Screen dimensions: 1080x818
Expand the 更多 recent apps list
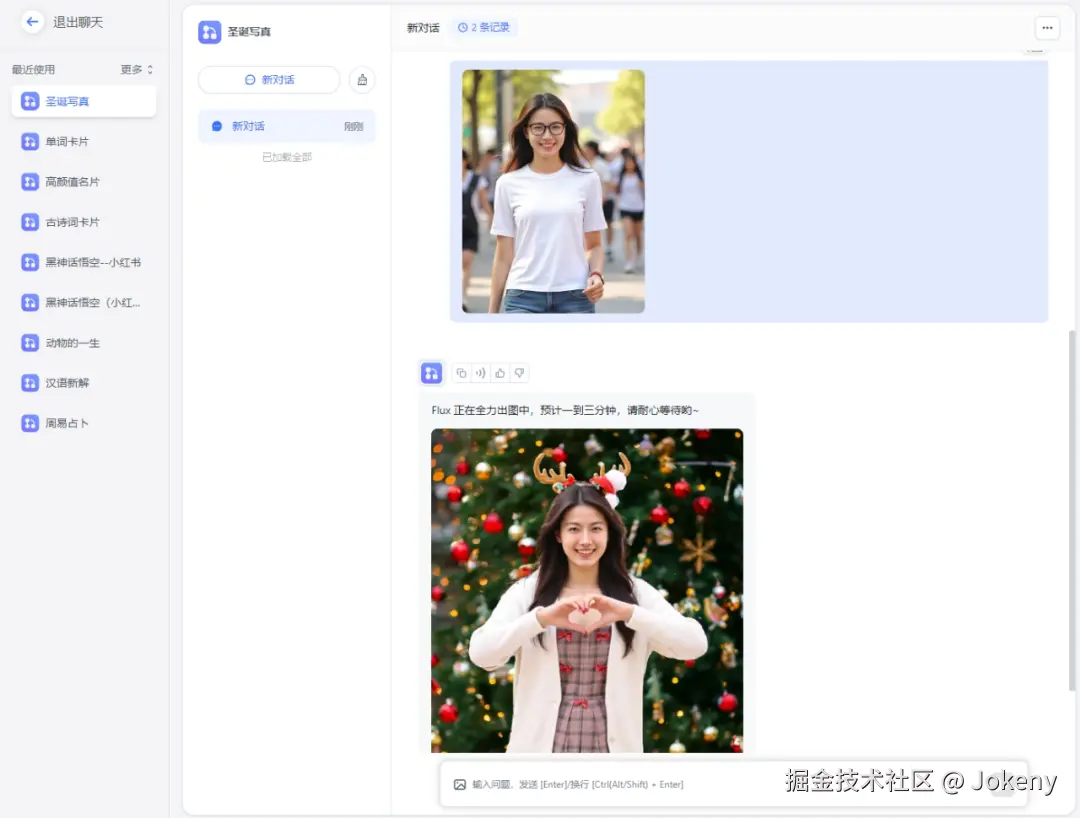137,70
